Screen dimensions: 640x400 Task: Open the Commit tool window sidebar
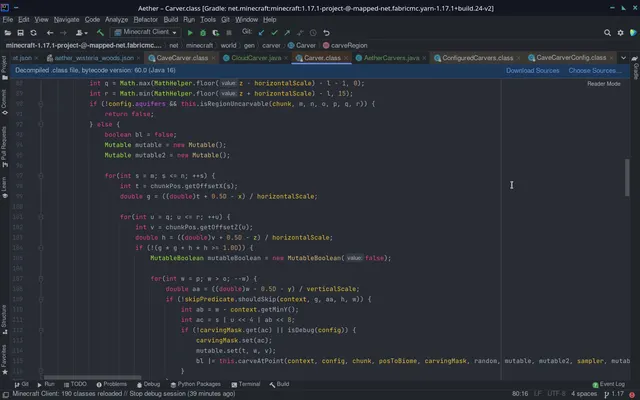pos(4,102)
